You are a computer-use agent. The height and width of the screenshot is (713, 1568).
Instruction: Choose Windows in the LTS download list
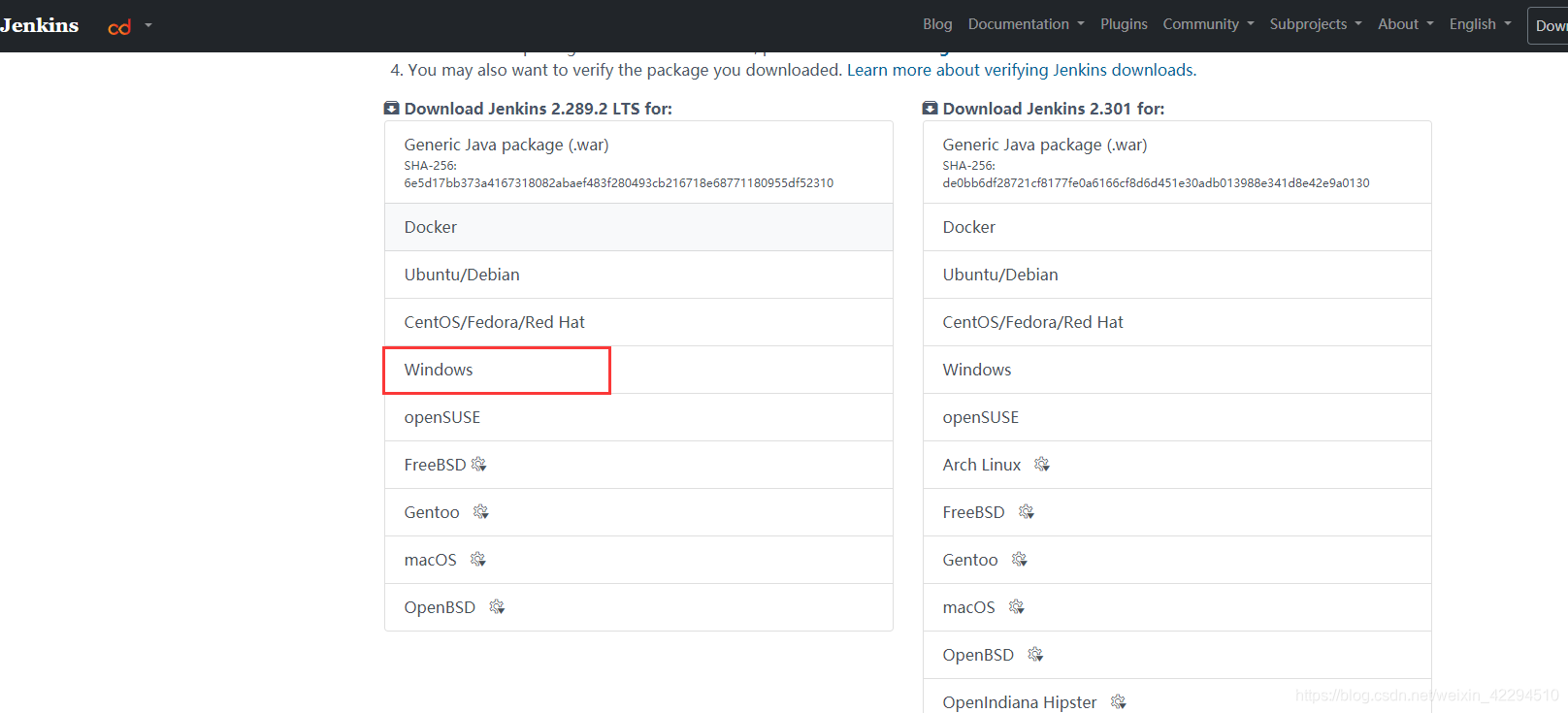click(x=638, y=370)
